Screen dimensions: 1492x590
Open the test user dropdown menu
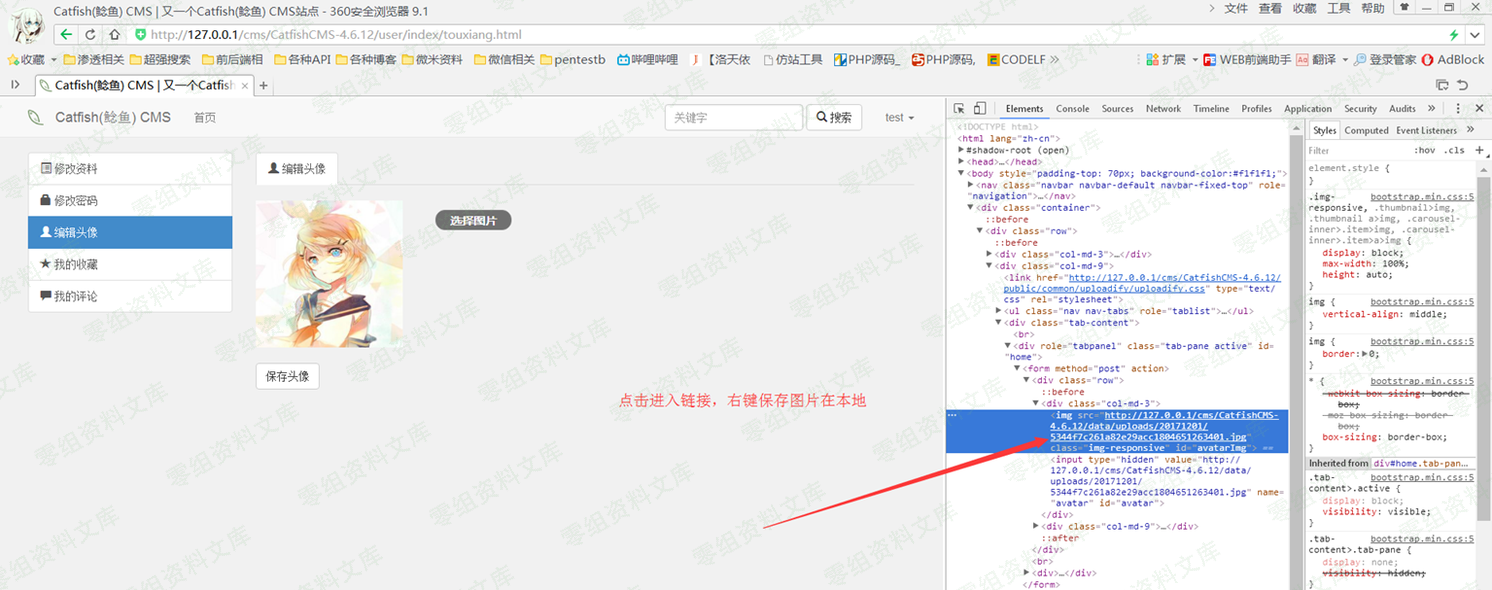click(x=900, y=118)
